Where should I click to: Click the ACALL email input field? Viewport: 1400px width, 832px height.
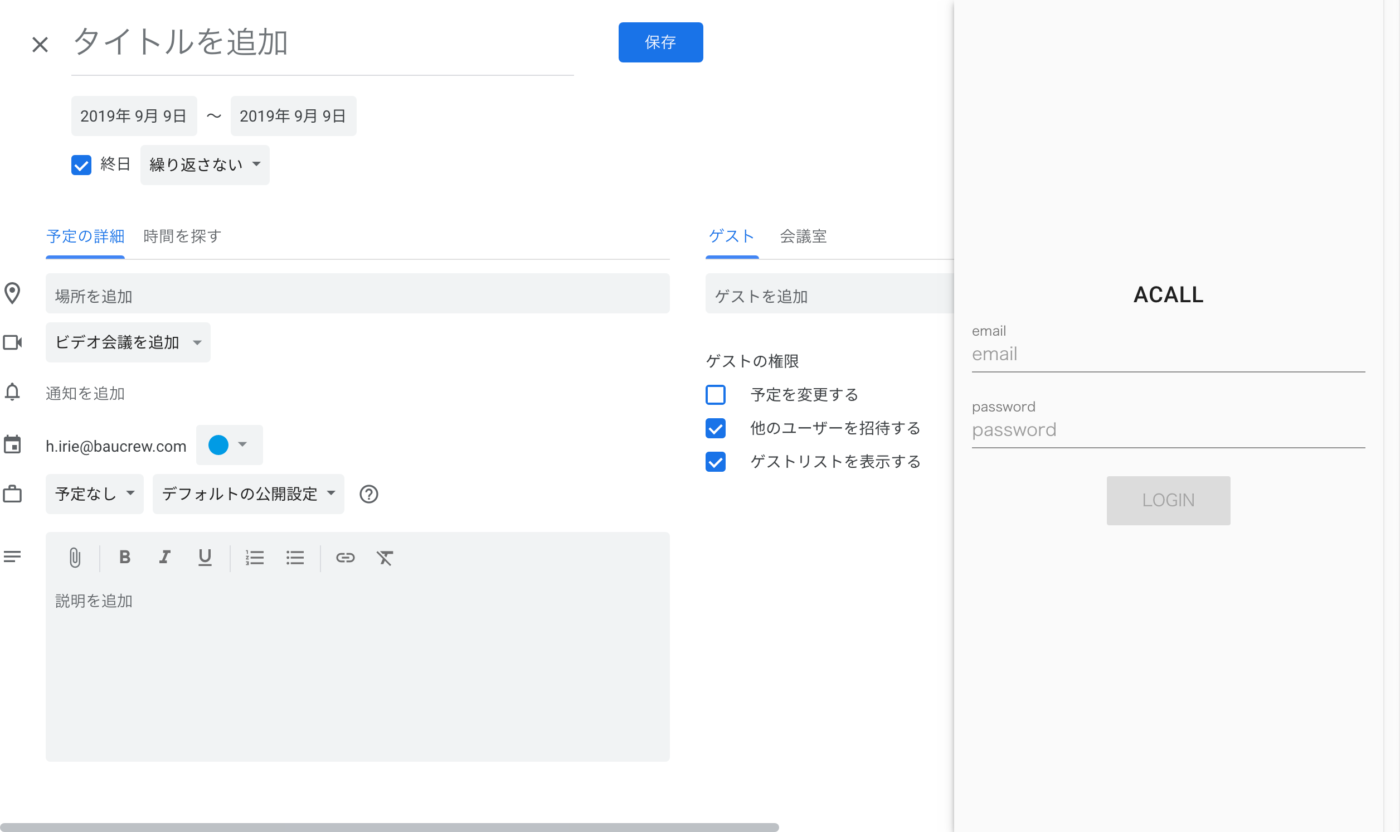click(x=1168, y=354)
